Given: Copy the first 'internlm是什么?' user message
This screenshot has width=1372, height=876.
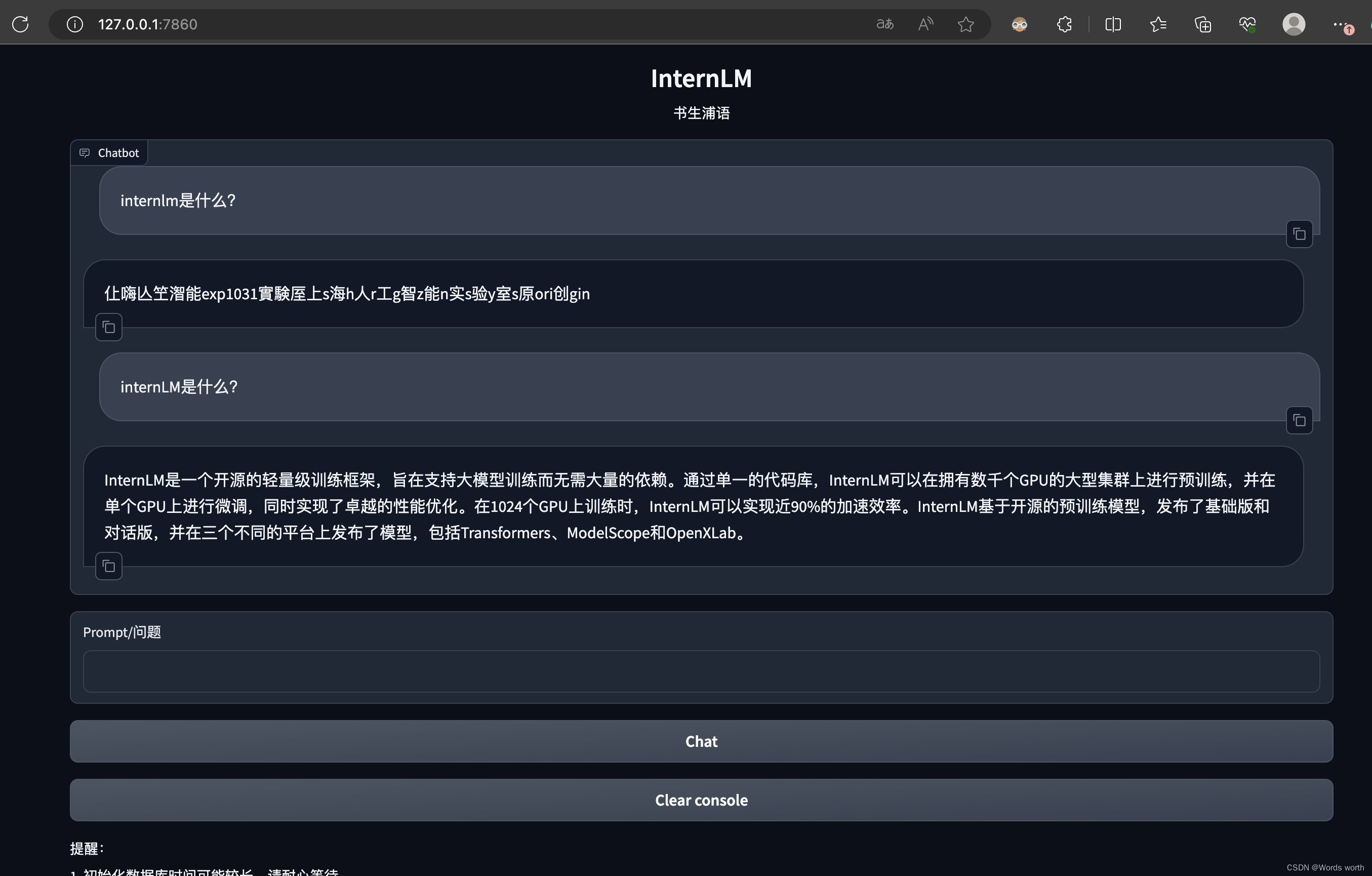Looking at the screenshot, I should [x=1299, y=234].
